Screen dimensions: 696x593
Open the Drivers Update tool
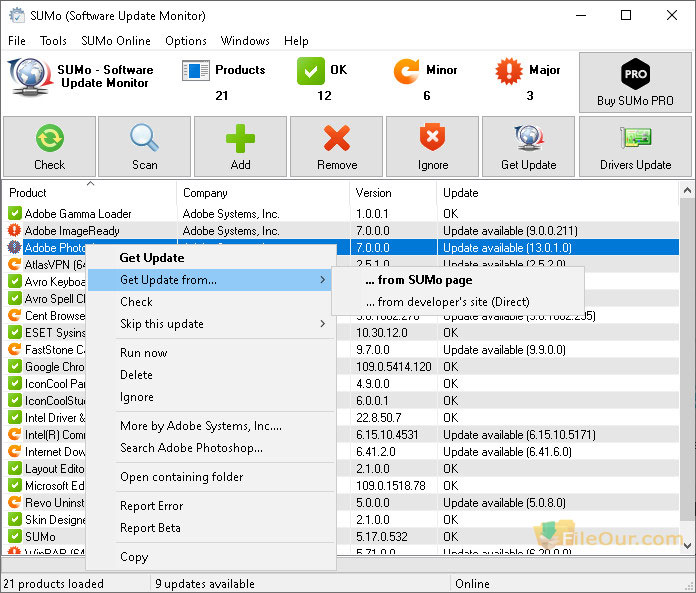click(x=635, y=146)
